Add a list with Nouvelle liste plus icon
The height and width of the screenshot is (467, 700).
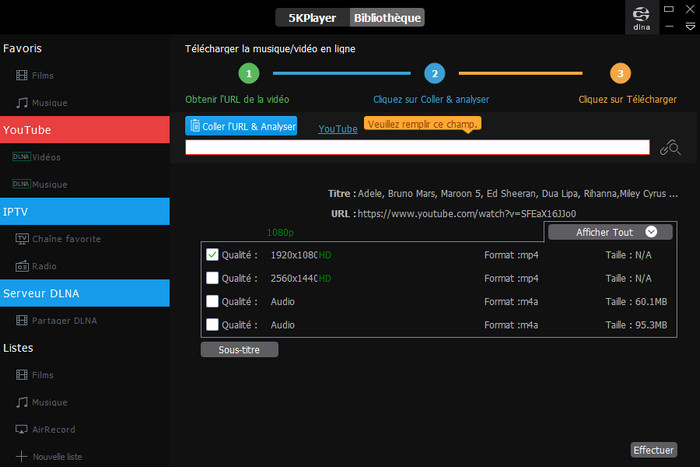point(22,456)
